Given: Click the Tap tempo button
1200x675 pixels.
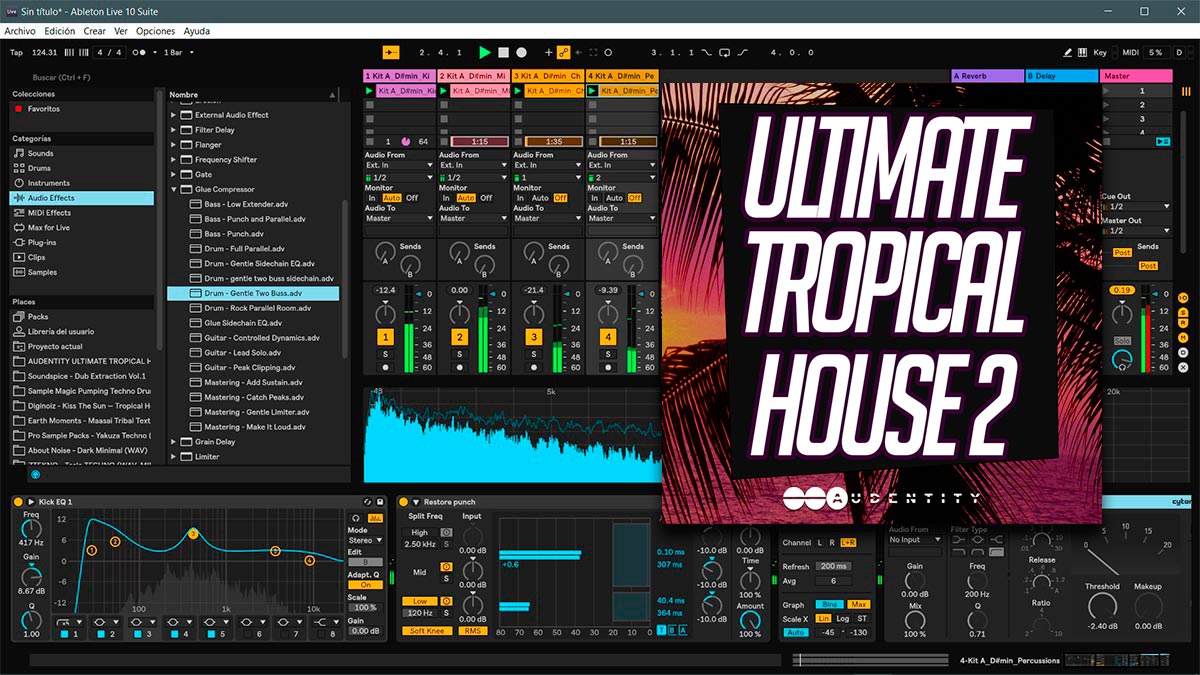Looking at the screenshot, I should [16, 52].
